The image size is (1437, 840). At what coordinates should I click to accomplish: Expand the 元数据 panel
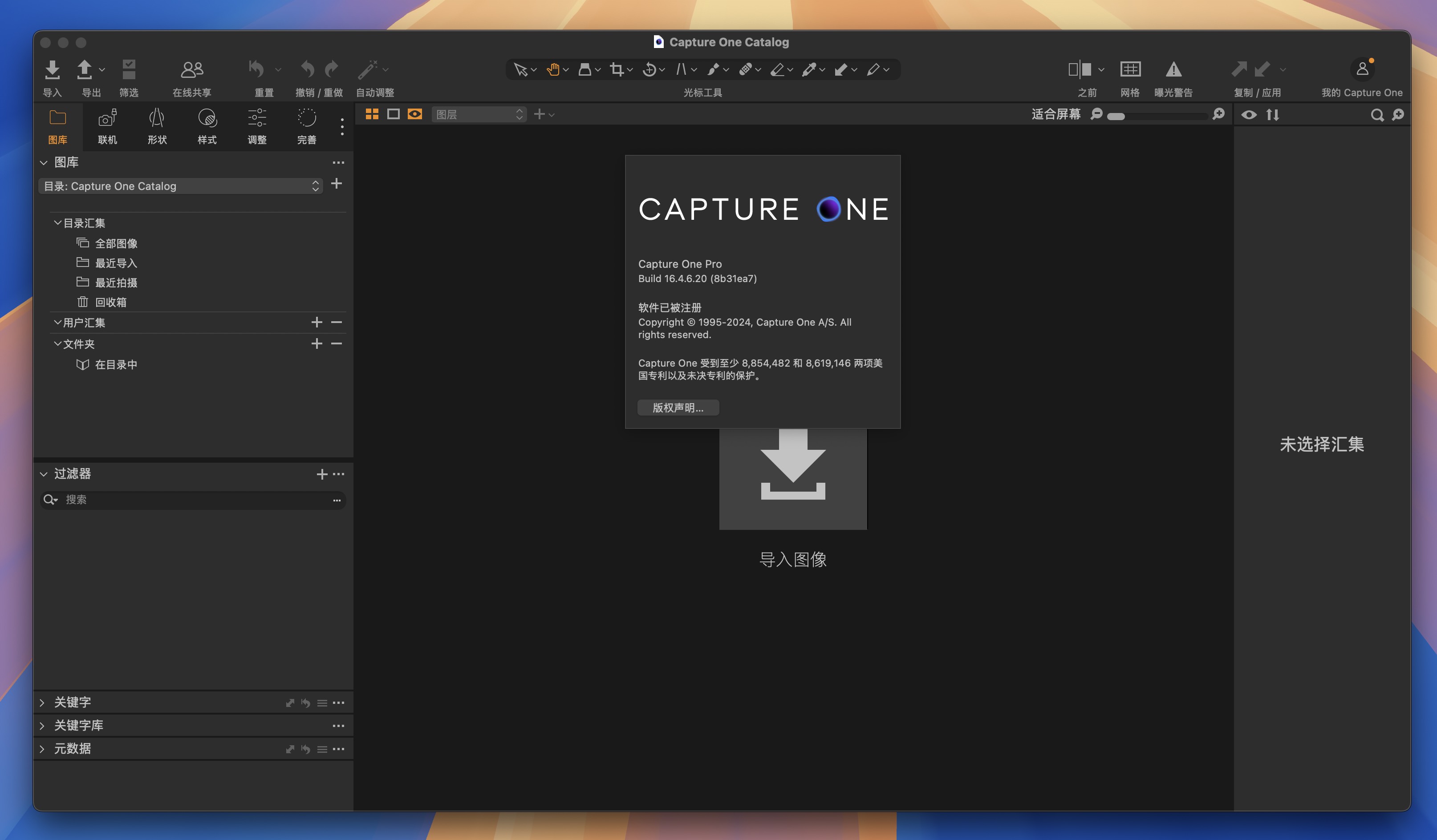tap(42, 749)
